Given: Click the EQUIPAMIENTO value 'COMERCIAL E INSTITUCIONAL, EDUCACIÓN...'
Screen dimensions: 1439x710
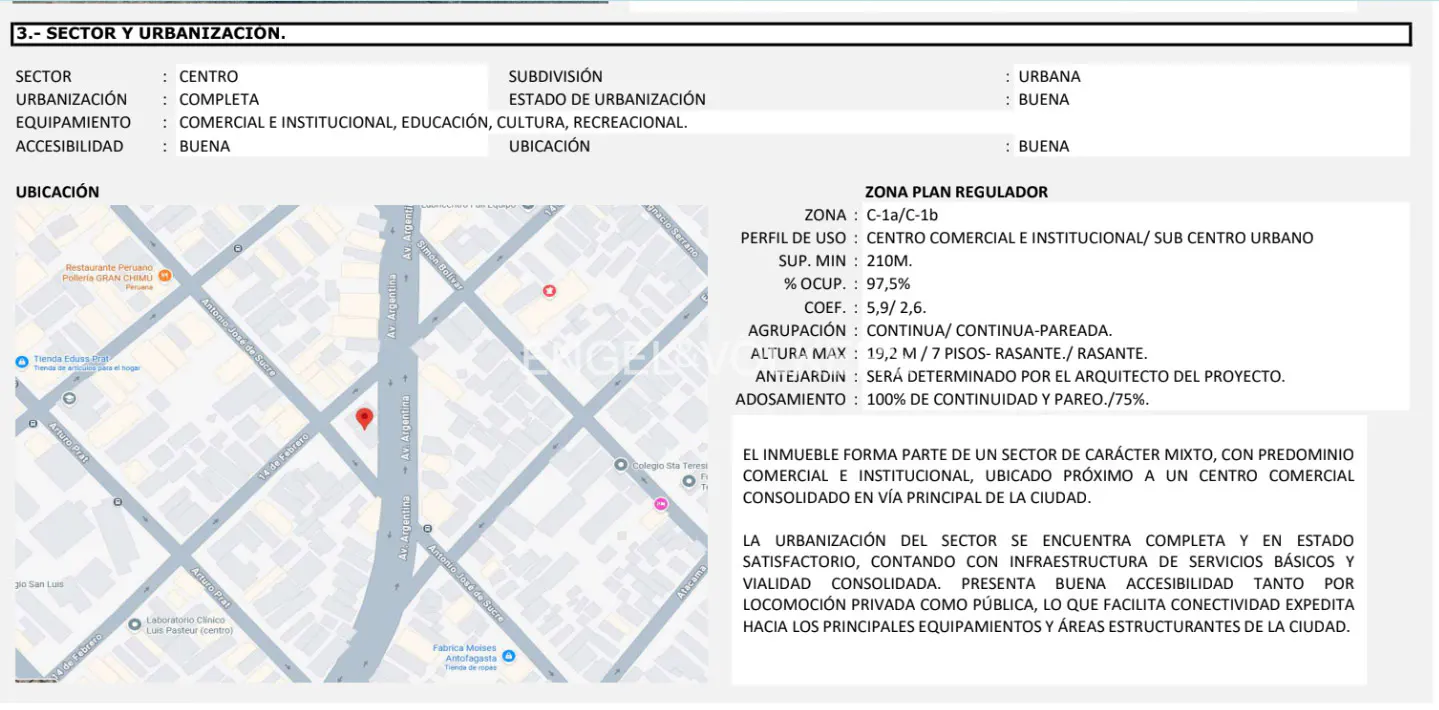Looking at the screenshot, I should pos(433,122).
